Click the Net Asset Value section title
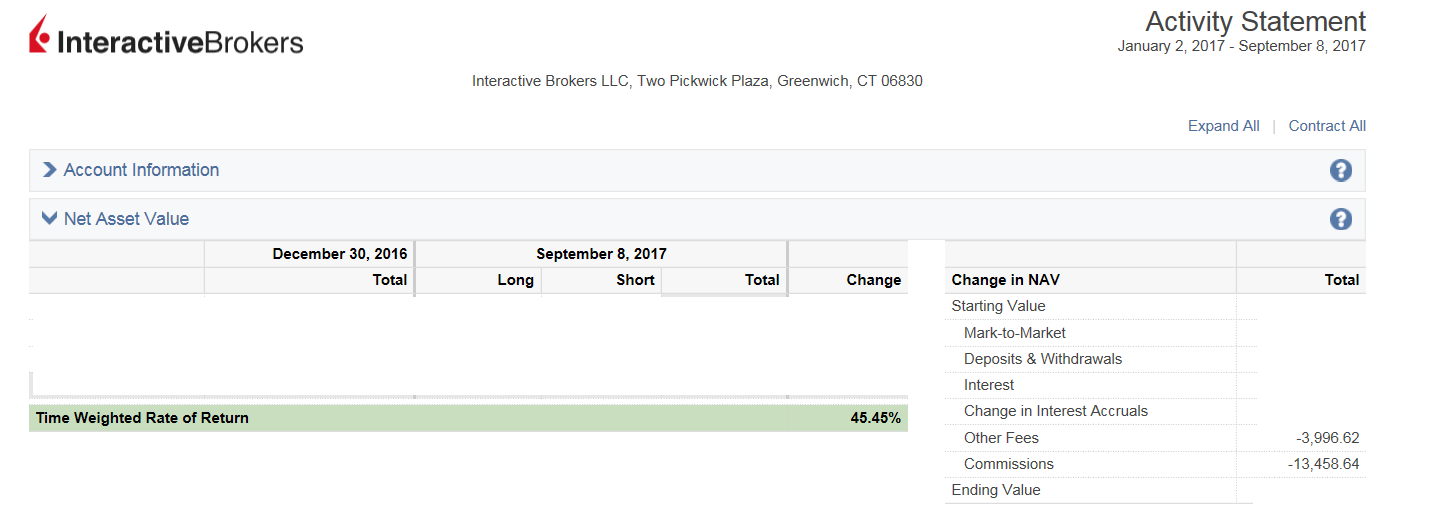Screen dimensions: 1433x518 126,219
